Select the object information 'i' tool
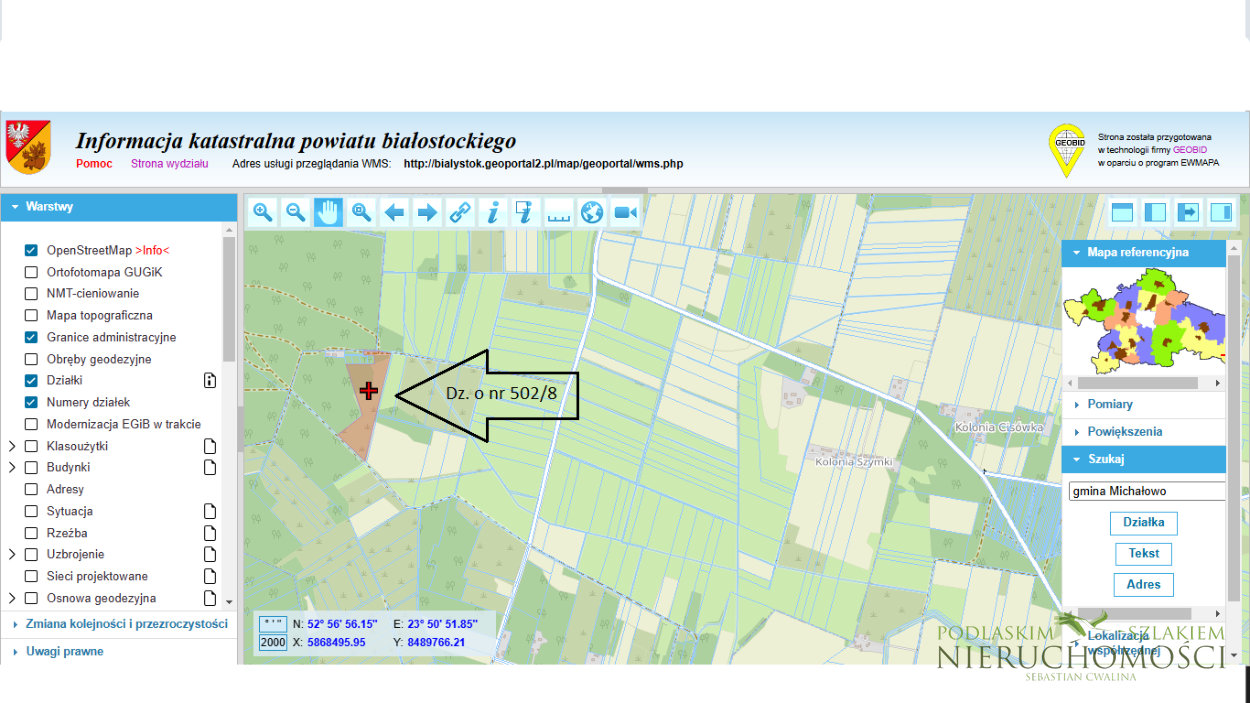The width and height of the screenshot is (1250, 703). (493, 212)
